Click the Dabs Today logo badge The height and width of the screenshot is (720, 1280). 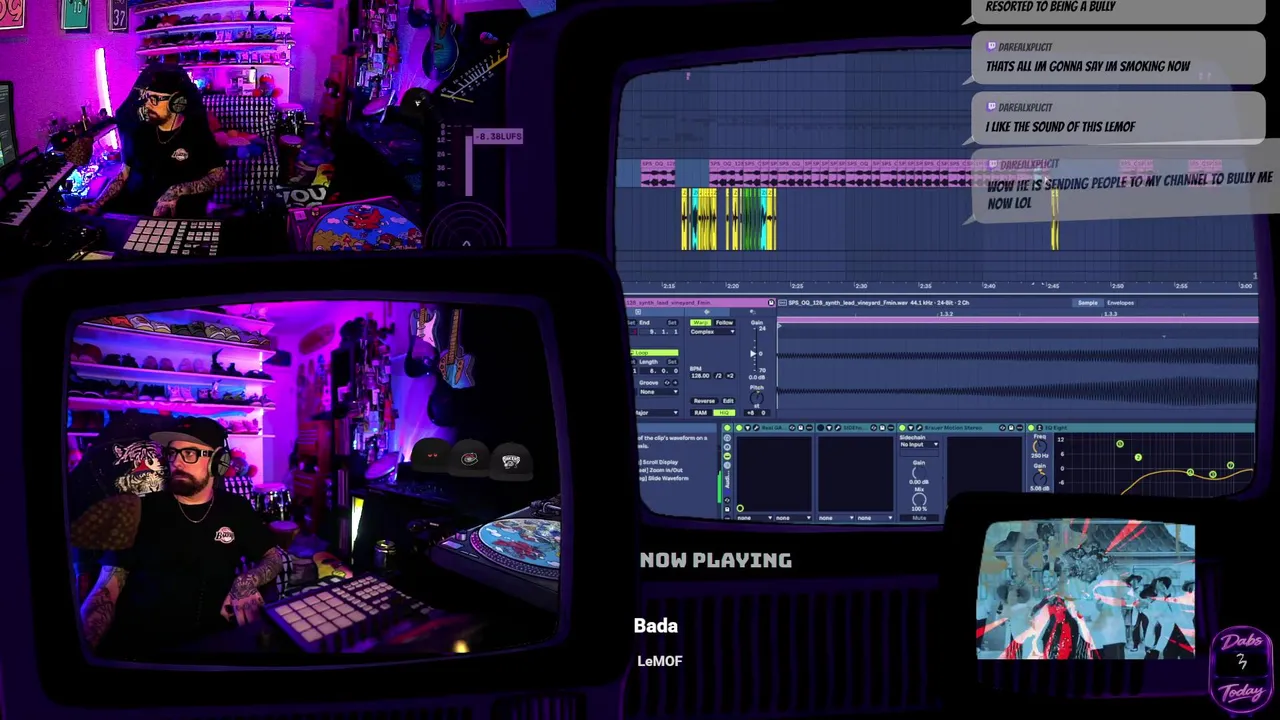[1241, 667]
